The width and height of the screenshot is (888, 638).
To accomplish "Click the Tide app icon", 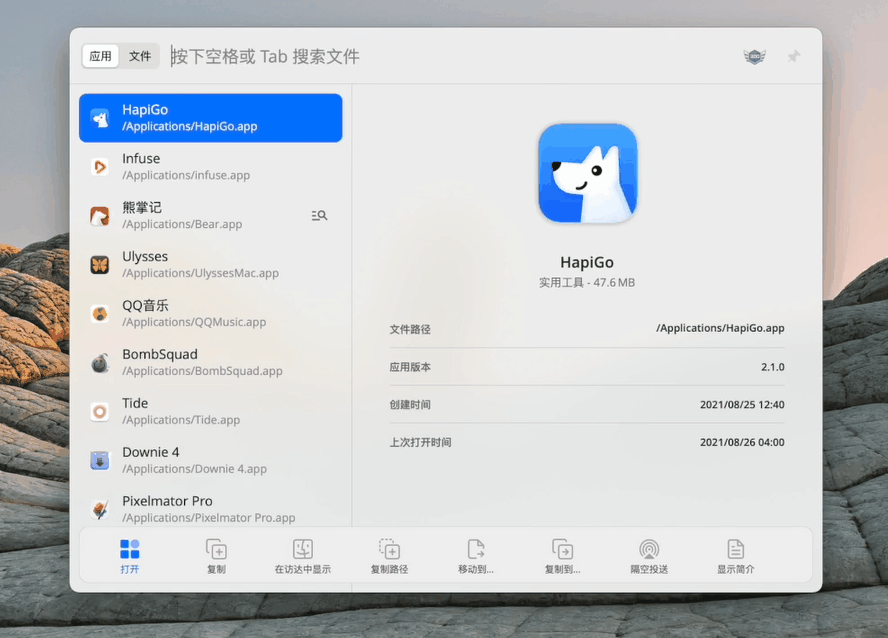I will click(100, 412).
